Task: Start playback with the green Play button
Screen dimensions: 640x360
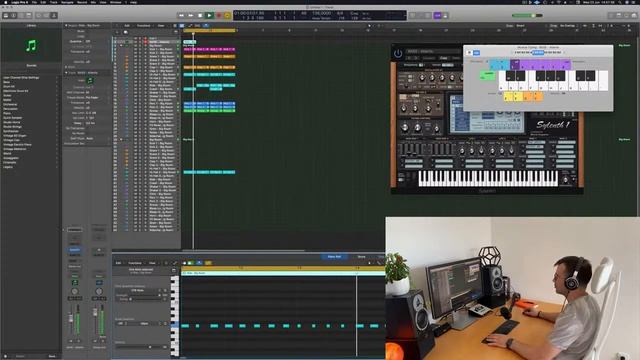Action: point(209,16)
